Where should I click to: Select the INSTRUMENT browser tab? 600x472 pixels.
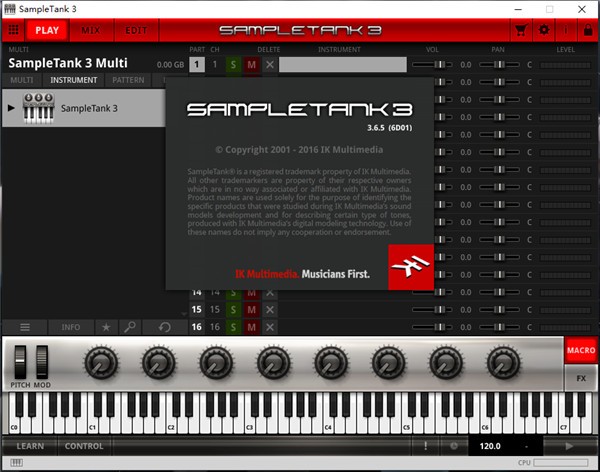click(73, 80)
